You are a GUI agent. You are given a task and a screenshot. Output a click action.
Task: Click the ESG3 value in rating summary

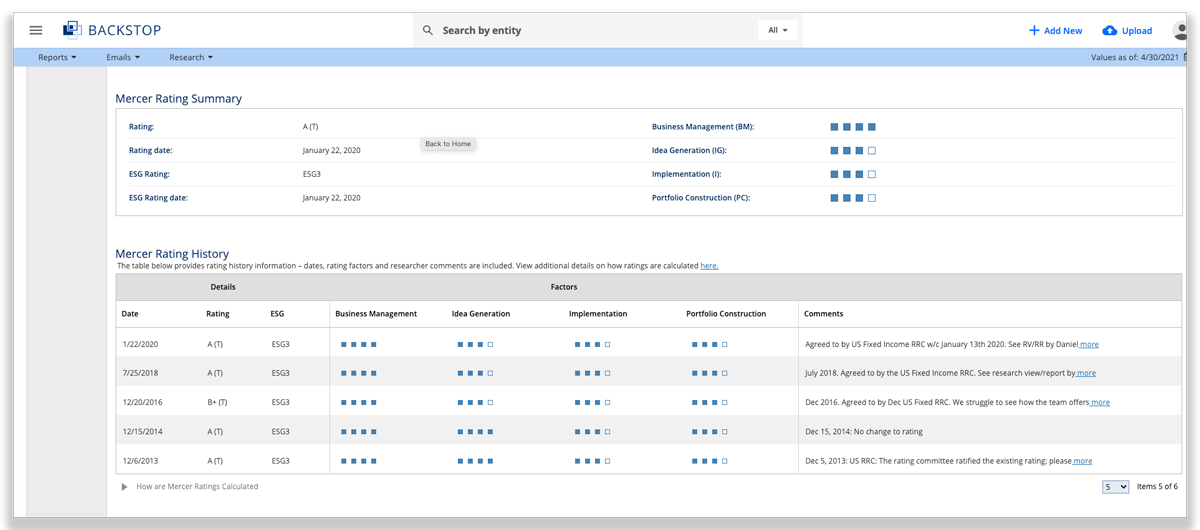pyautogui.click(x=312, y=174)
